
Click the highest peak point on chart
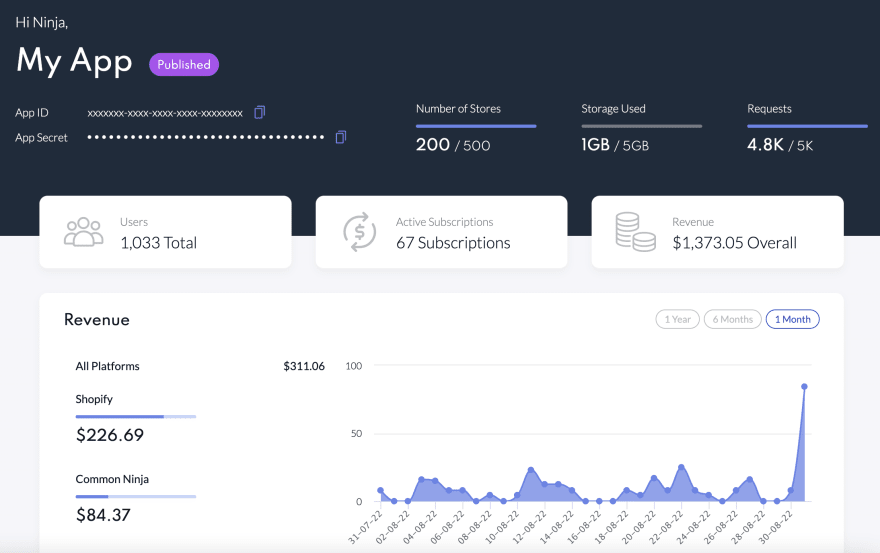pyautogui.click(x=804, y=387)
